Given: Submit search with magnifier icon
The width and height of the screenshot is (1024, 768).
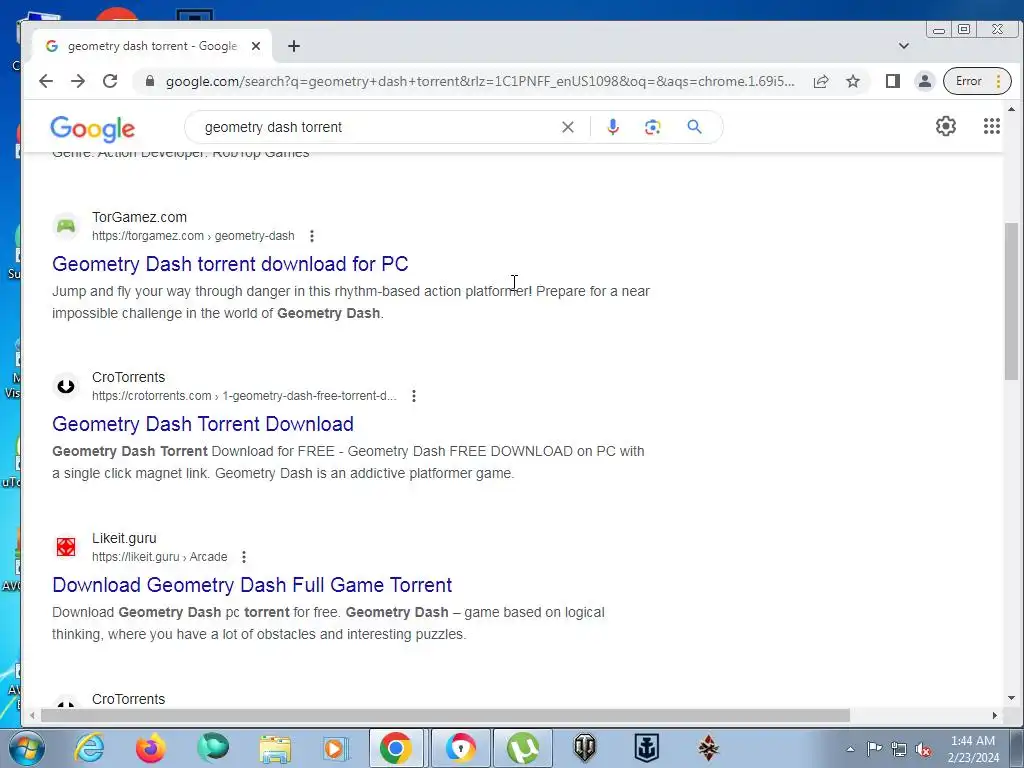Looking at the screenshot, I should (x=694, y=127).
